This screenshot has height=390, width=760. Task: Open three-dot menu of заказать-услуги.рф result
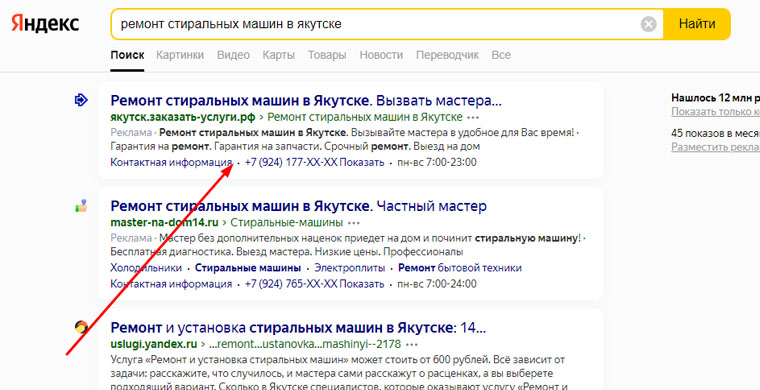pyautogui.click(x=474, y=118)
